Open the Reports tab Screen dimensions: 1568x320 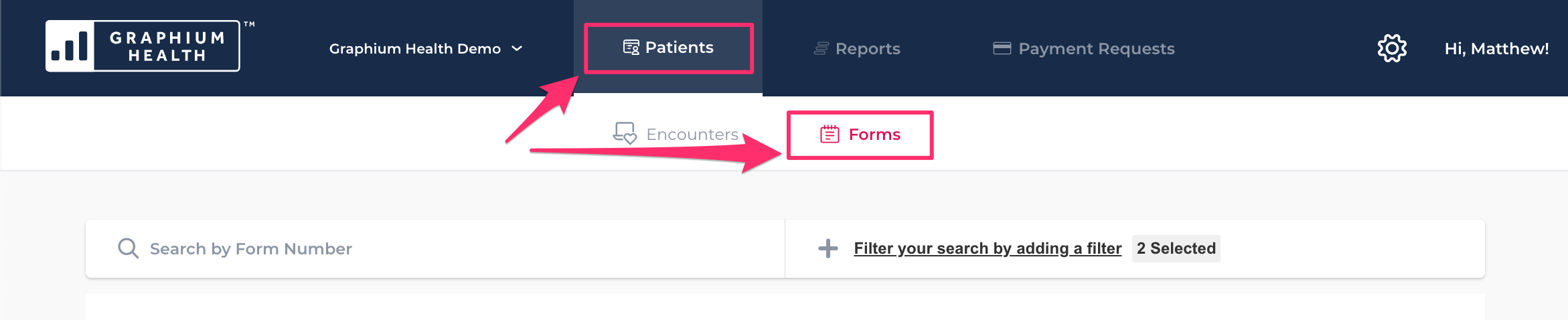(857, 49)
